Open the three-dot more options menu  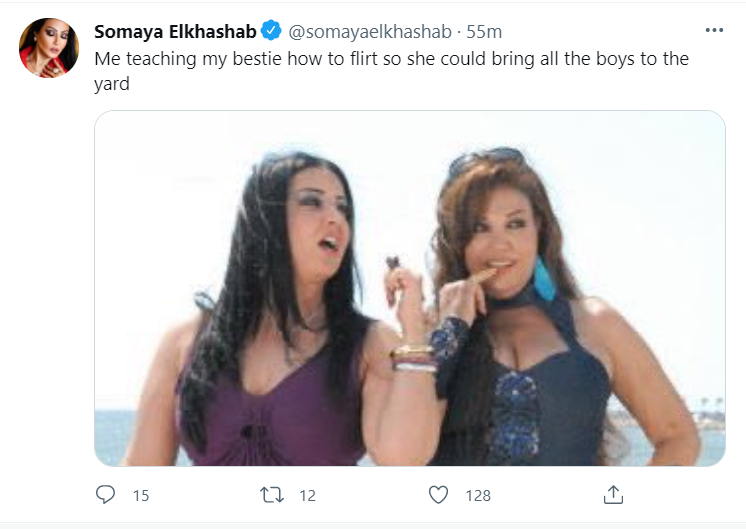click(713, 30)
